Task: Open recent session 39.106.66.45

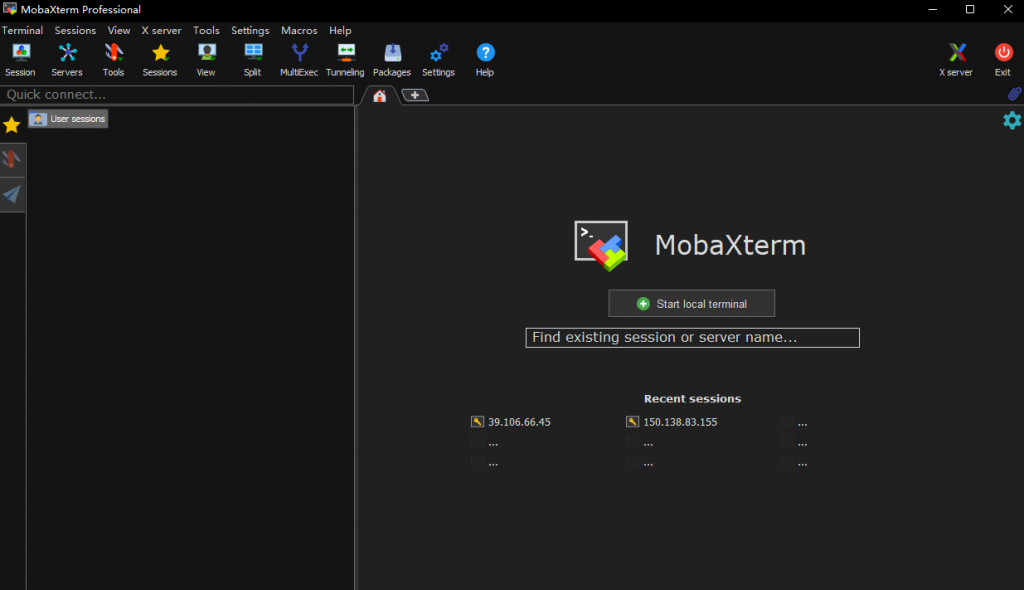Action: tap(518, 422)
